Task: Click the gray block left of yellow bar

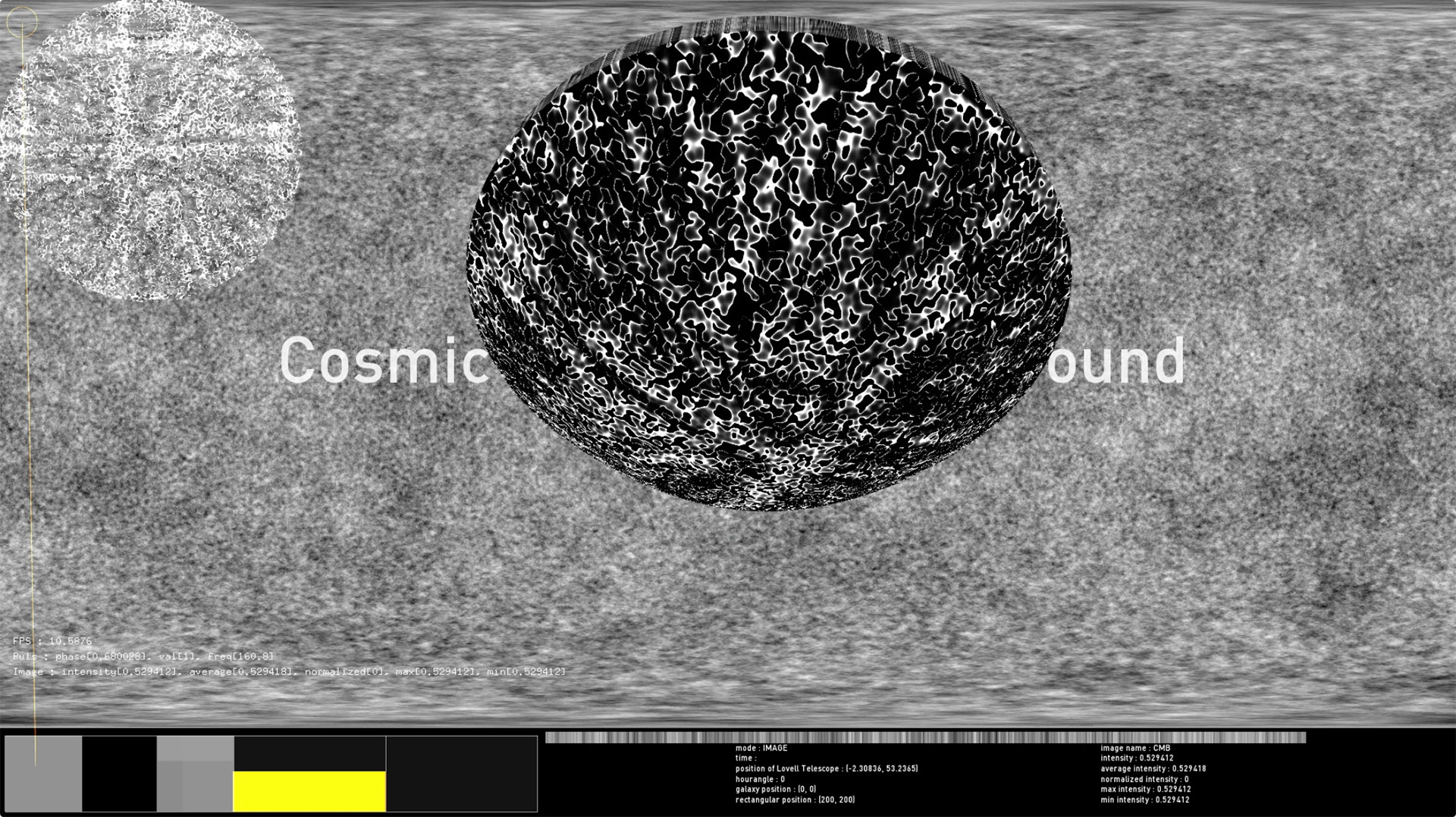Action: tap(195, 774)
